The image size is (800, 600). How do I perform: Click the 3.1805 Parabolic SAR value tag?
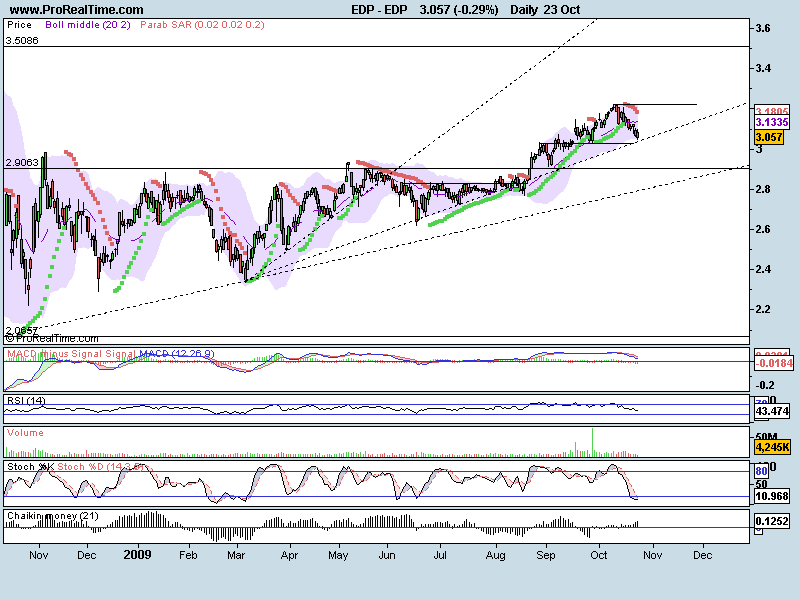(x=773, y=111)
